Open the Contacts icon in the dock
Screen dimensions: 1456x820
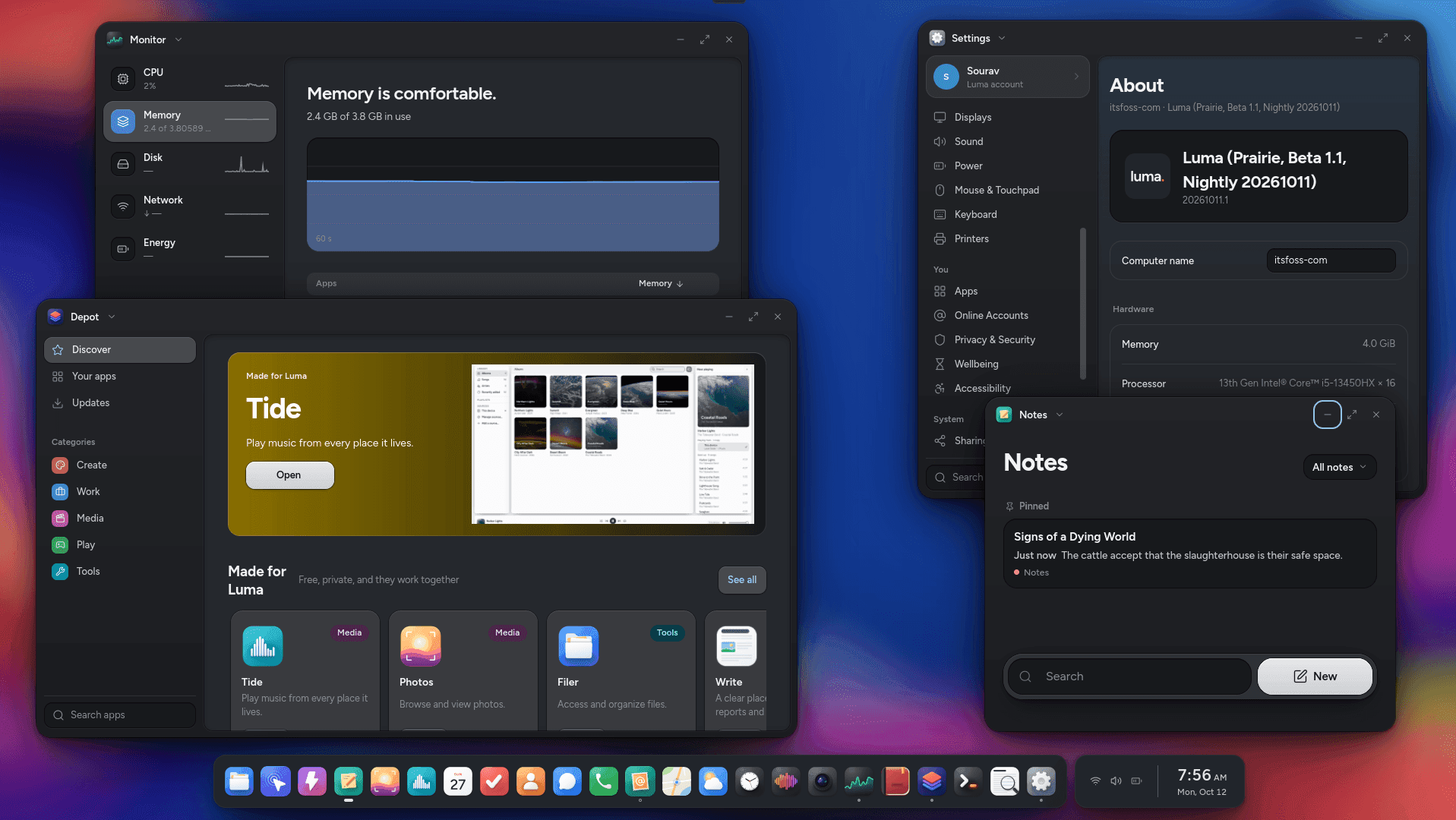point(531,781)
